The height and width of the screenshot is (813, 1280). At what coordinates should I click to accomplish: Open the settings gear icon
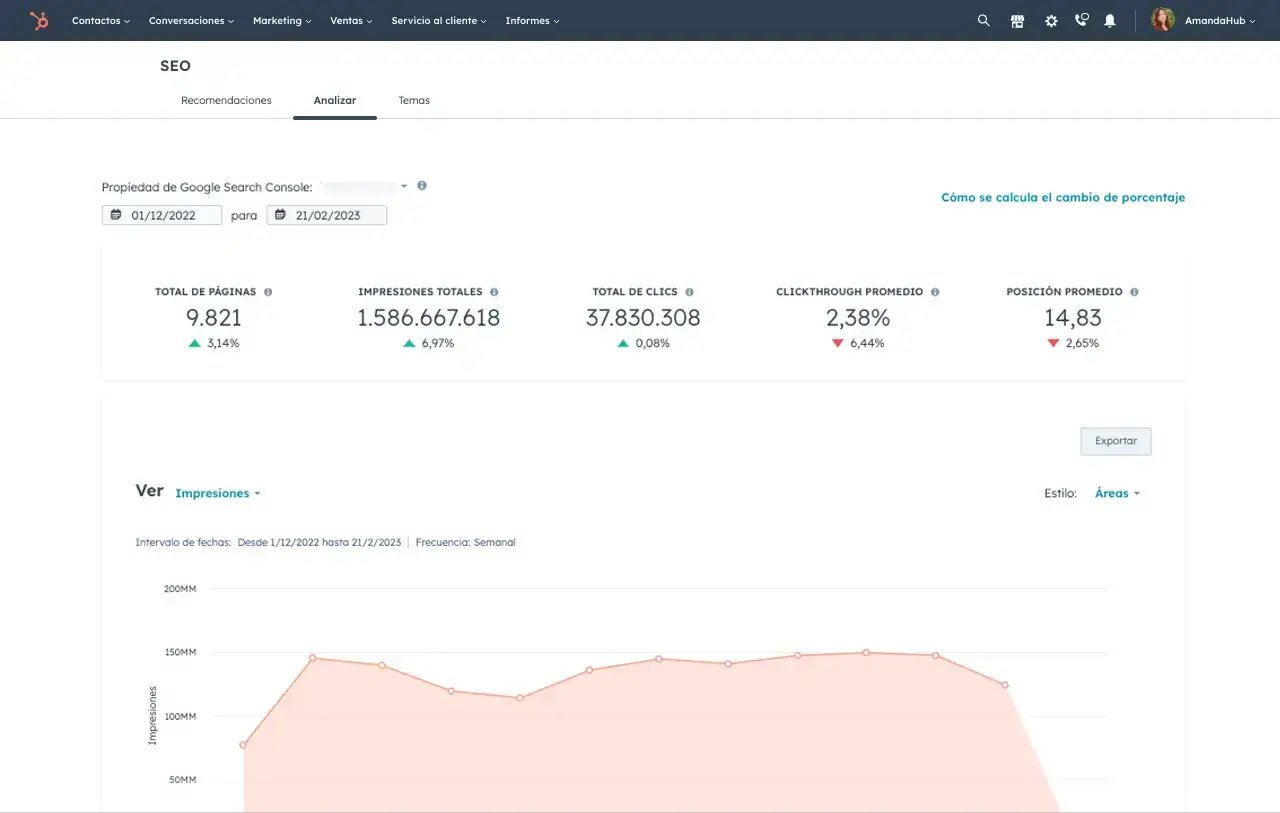point(1050,20)
